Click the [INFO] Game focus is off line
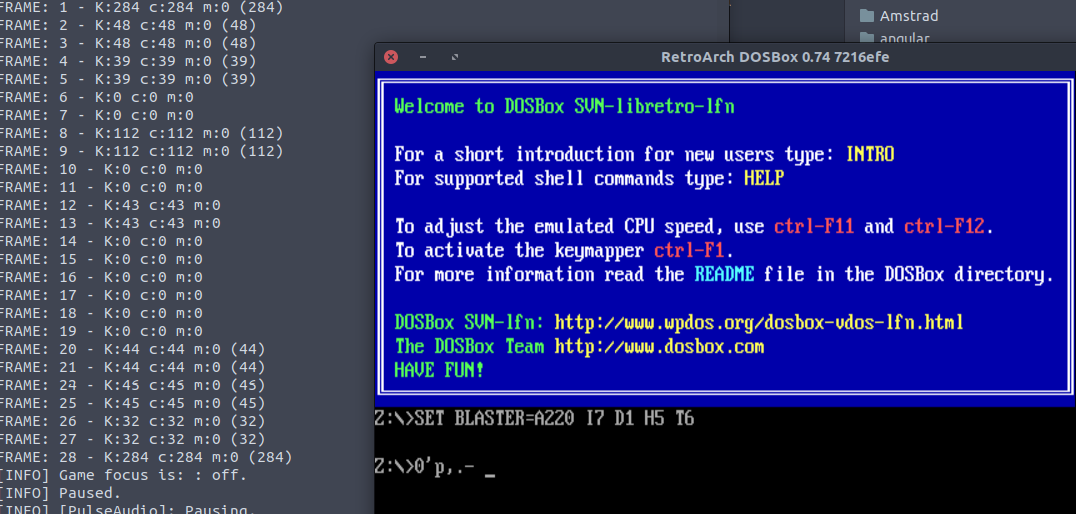Image resolution: width=1076 pixels, height=514 pixels. click(x=124, y=475)
